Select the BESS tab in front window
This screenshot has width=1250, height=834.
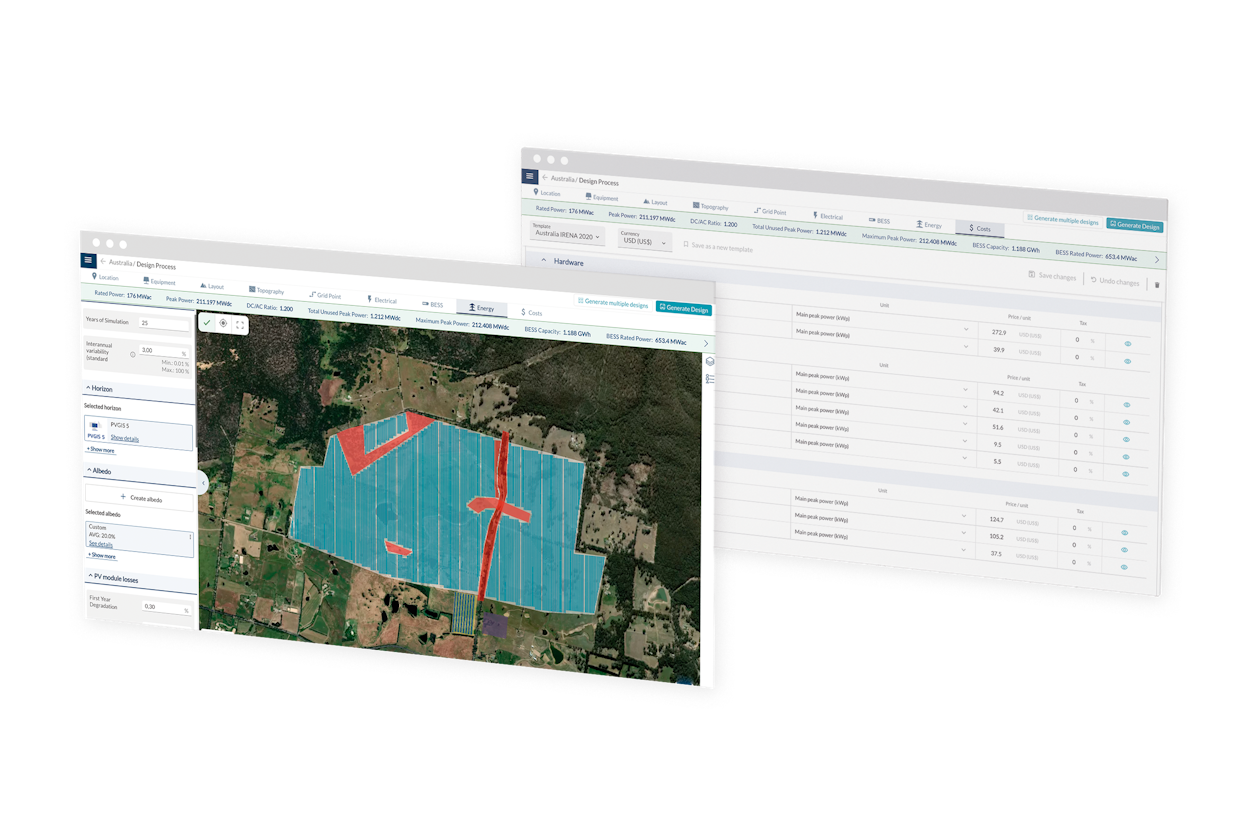coord(432,304)
